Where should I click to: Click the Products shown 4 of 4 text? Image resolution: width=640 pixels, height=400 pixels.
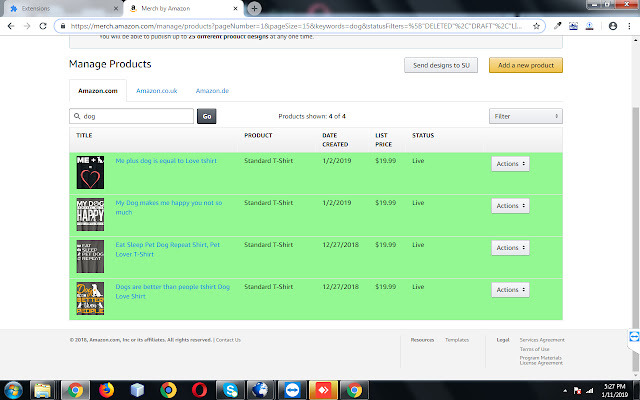pos(312,116)
